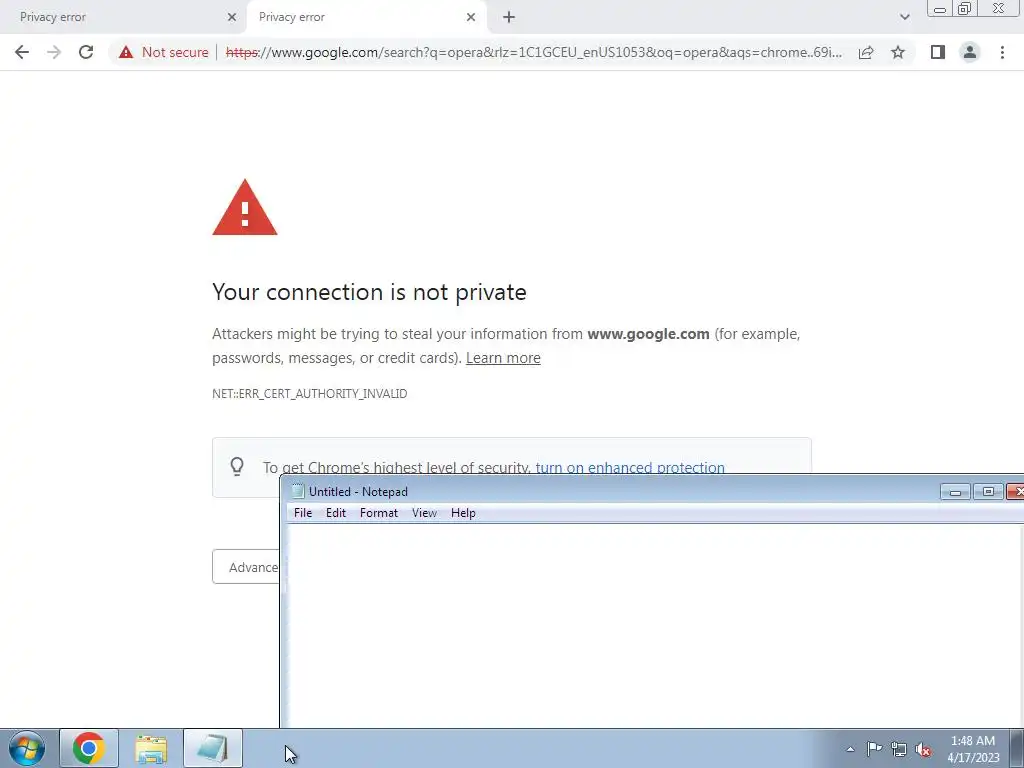
Task: Show hidden system tray icons
Action: point(850,749)
